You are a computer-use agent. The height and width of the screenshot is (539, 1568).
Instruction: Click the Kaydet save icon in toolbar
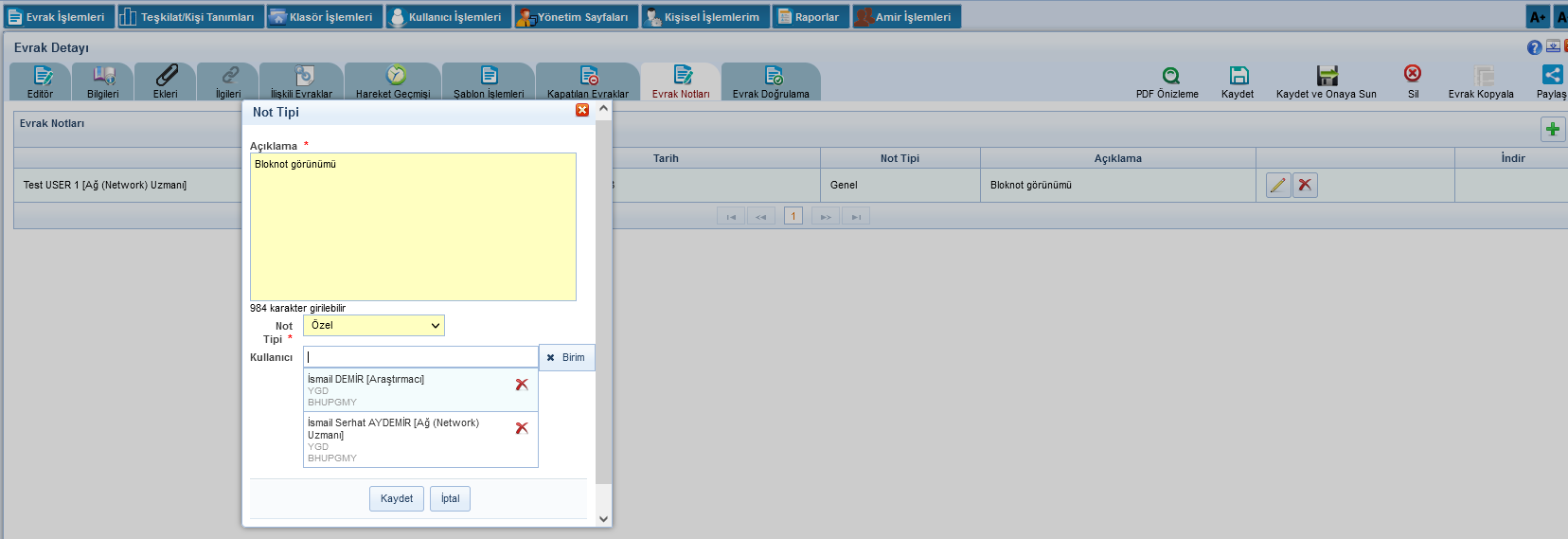click(1238, 76)
